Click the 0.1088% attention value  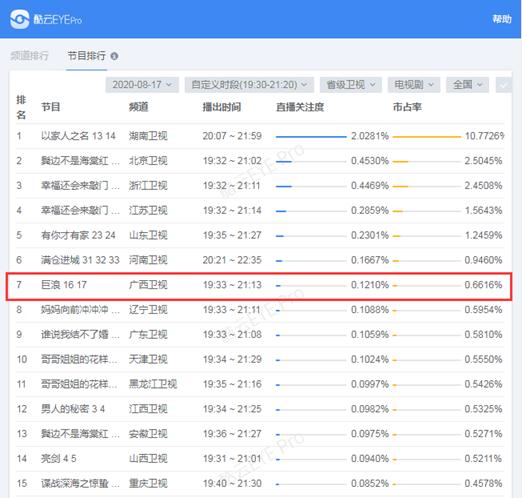tap(370, 310)
